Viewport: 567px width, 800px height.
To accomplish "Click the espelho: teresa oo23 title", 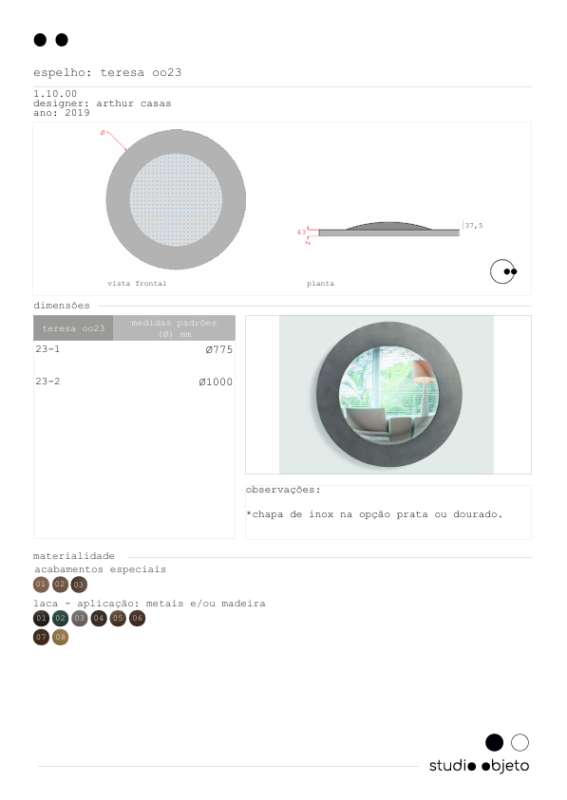I will (107, 72).
